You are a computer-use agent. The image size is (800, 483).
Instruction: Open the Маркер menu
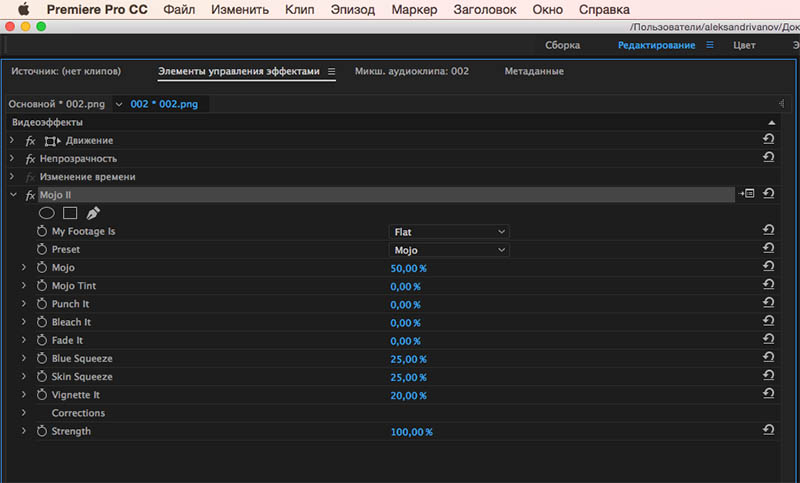414,9
